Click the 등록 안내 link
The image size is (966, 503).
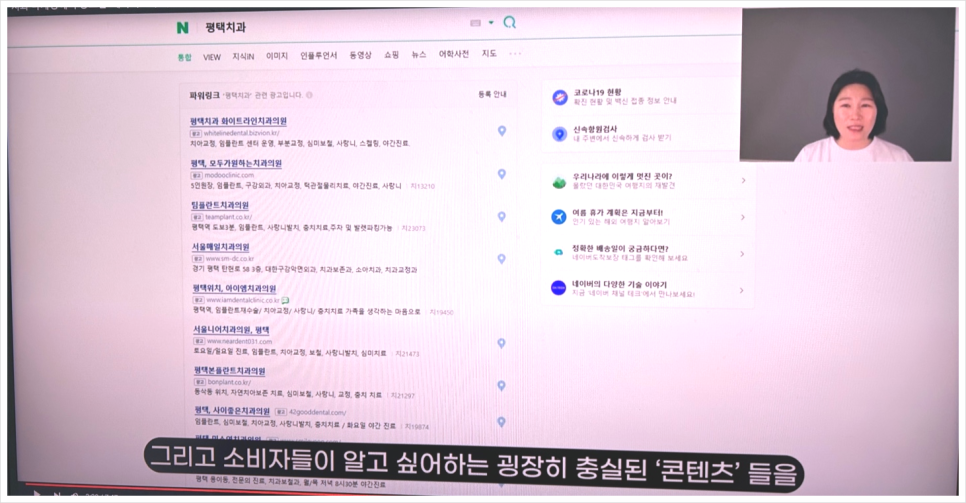(x=492, y=94)
